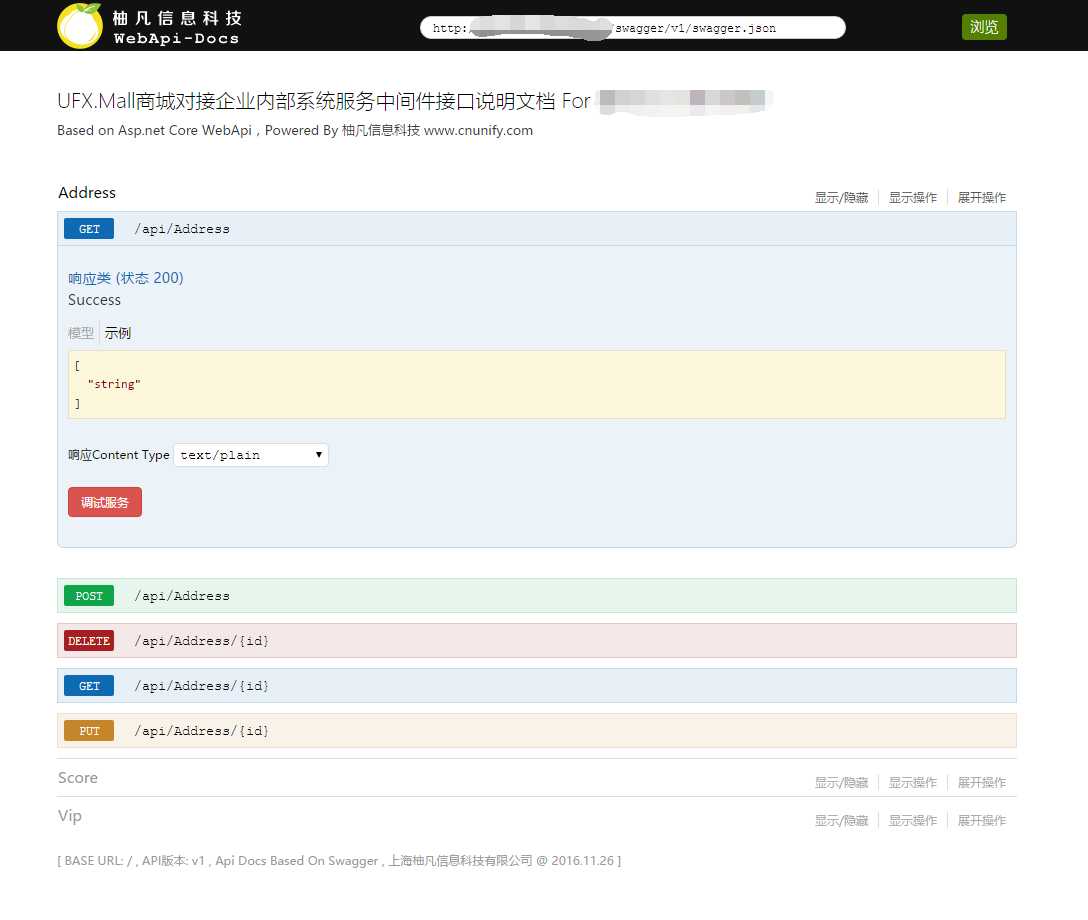Screen dimensions: 1088x920
Task: Click the UFX.Mall document title text
Action: tap(323, 101)
